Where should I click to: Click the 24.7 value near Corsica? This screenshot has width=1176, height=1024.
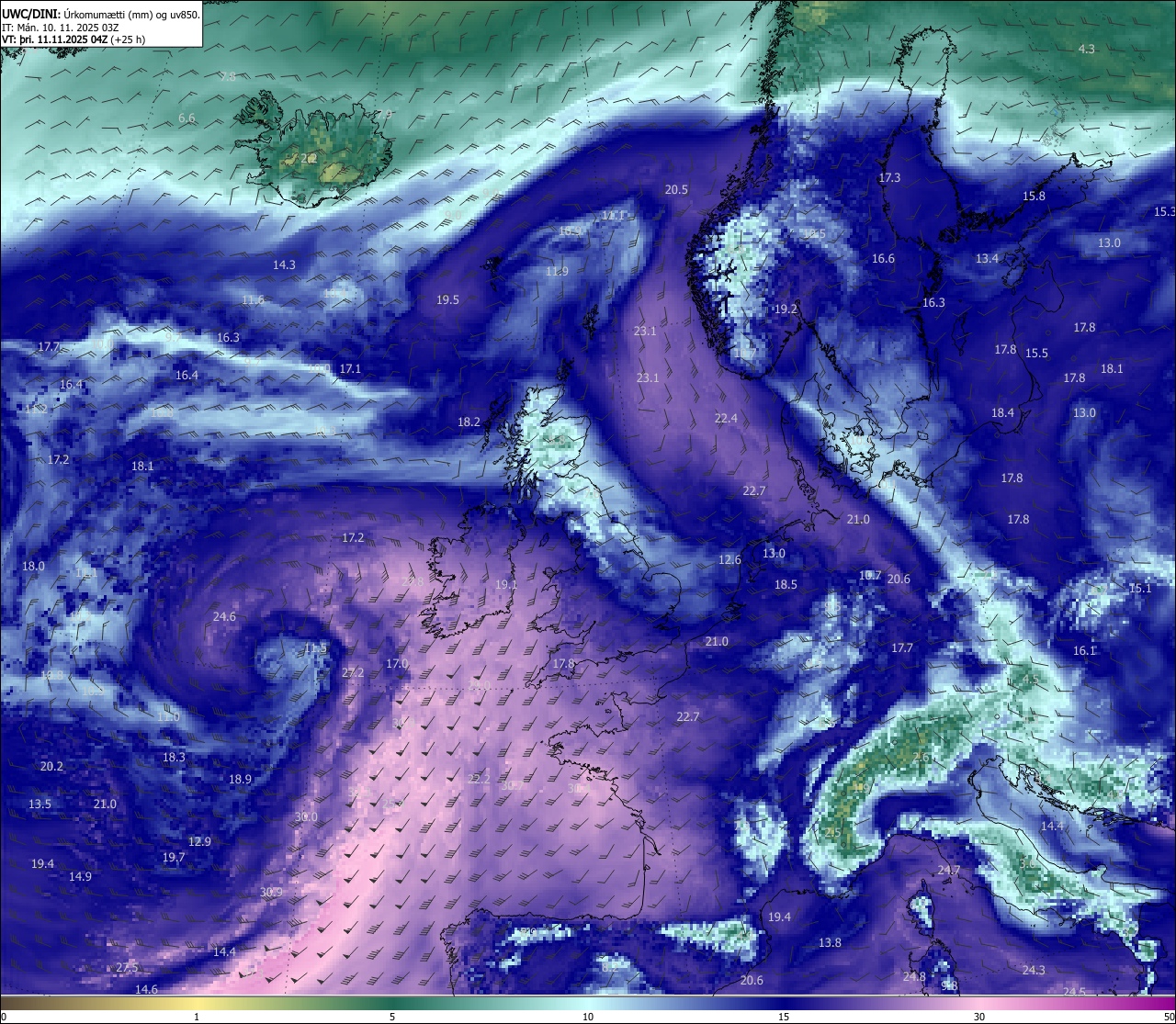point(948,870)
